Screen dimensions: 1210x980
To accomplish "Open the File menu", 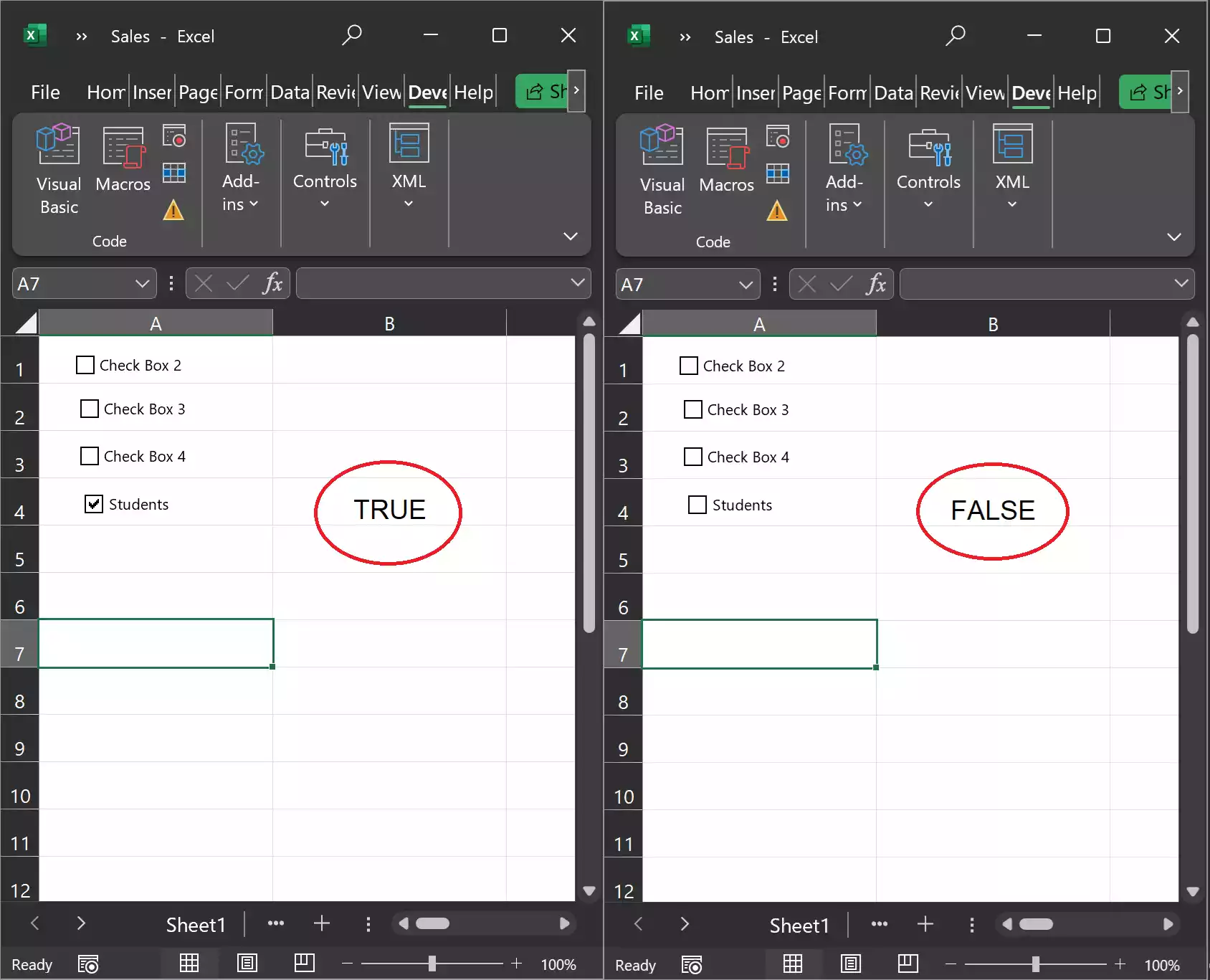I will [44, 92].
